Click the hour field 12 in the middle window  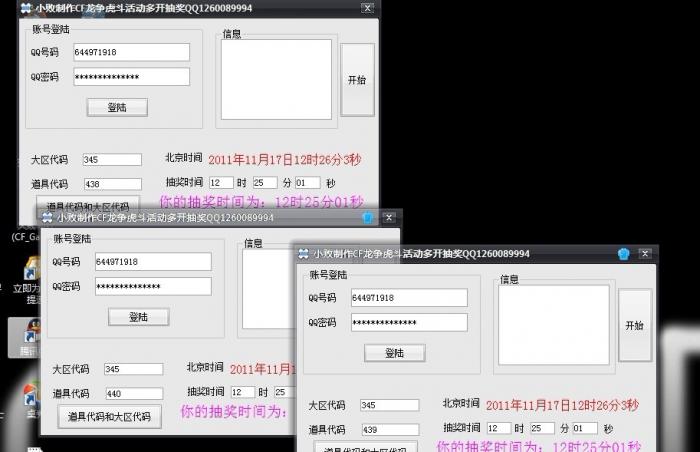point(242,392)
